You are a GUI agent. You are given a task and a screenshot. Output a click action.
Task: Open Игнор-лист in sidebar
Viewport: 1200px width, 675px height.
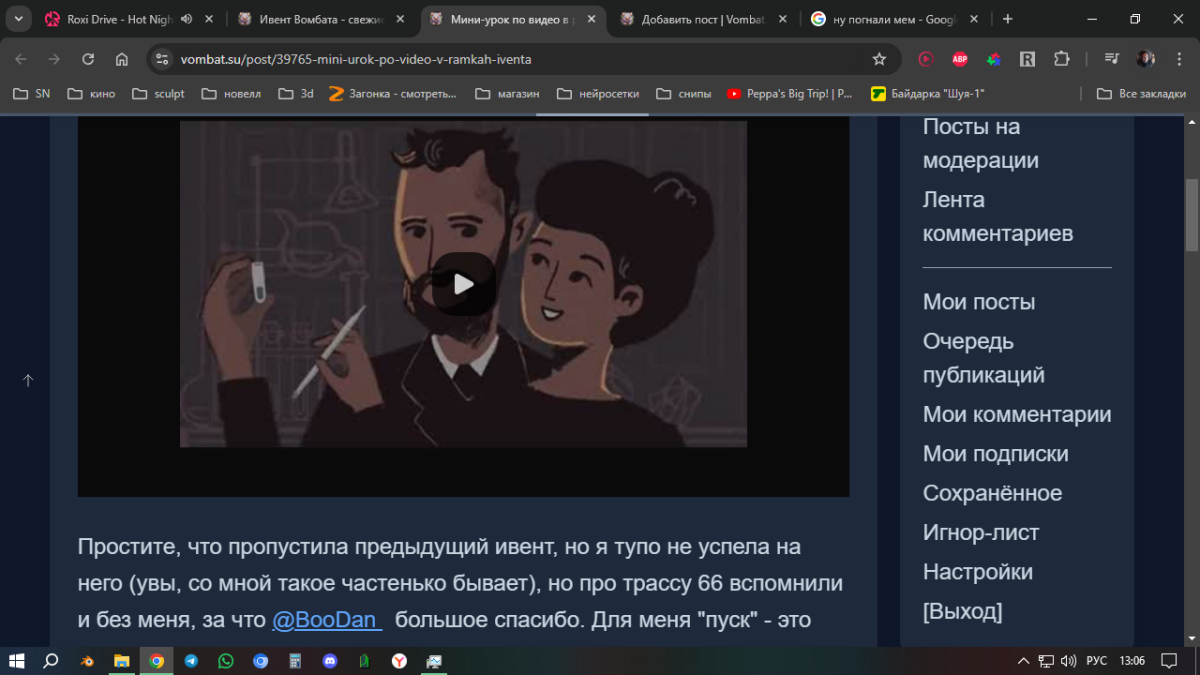981,533
